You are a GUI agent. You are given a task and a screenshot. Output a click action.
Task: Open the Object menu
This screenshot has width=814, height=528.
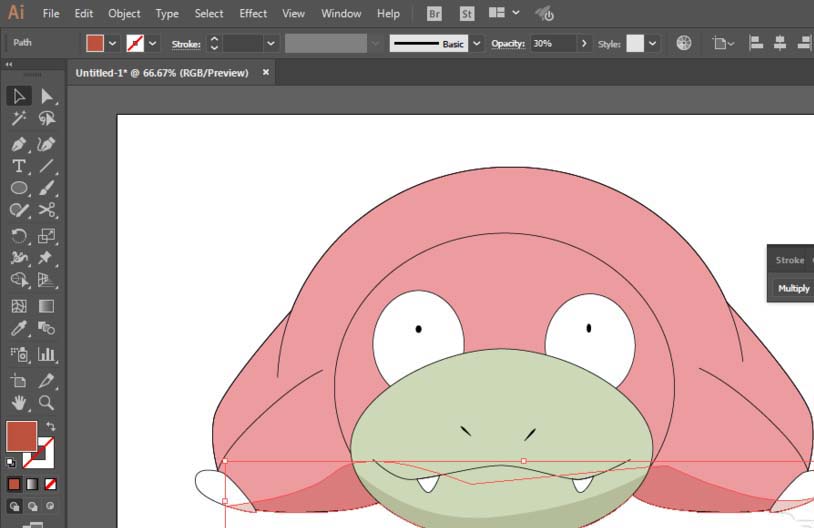124,14
